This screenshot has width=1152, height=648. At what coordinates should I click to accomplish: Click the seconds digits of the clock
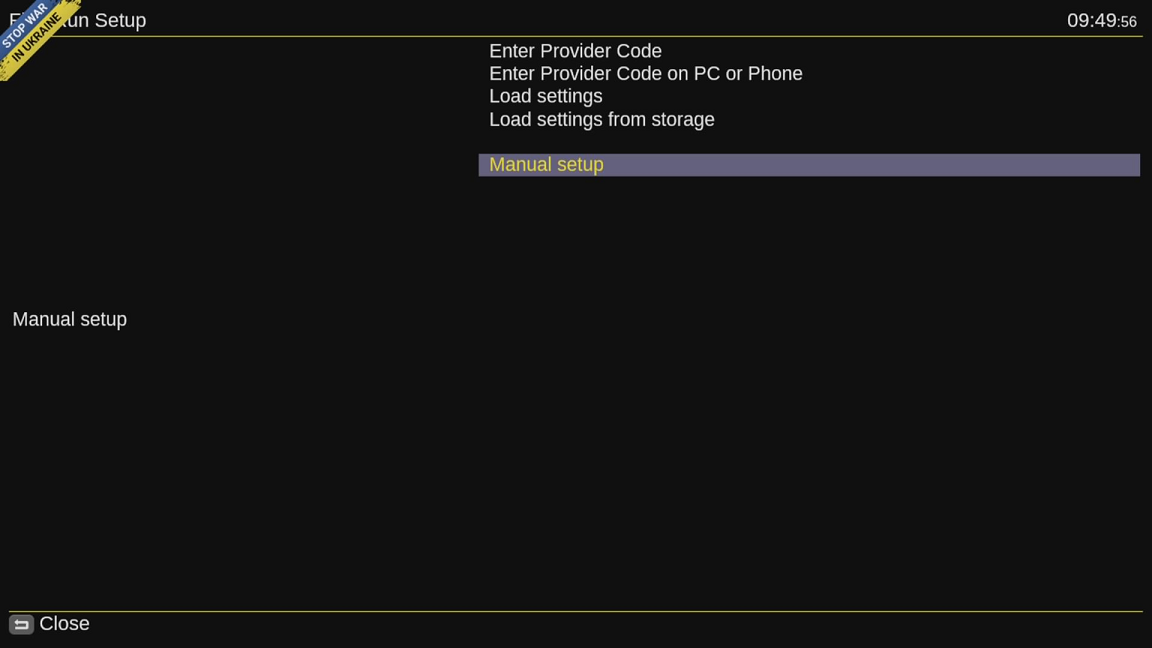point(1128,22)
